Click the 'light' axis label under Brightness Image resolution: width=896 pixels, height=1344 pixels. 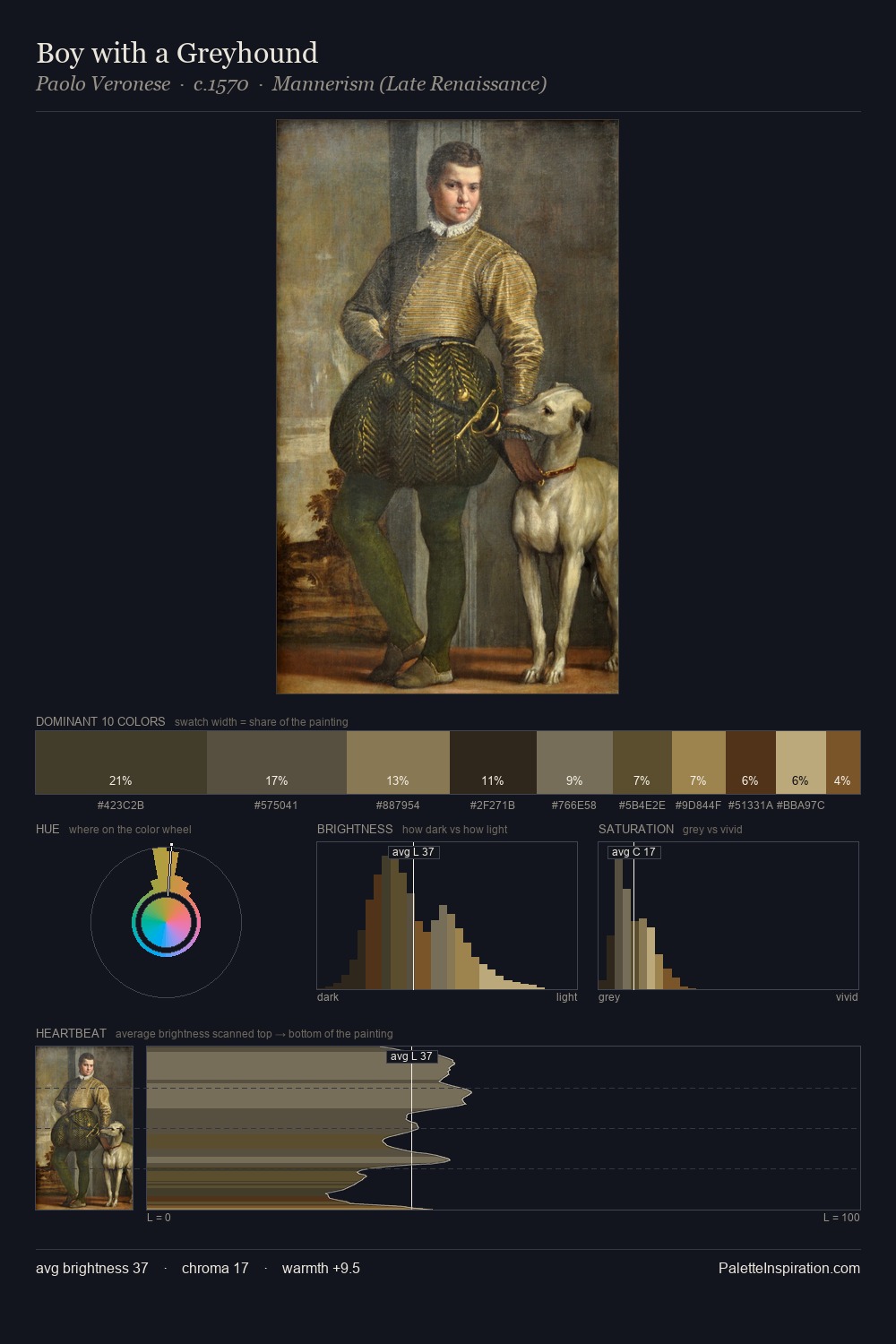tap(566, 997)
